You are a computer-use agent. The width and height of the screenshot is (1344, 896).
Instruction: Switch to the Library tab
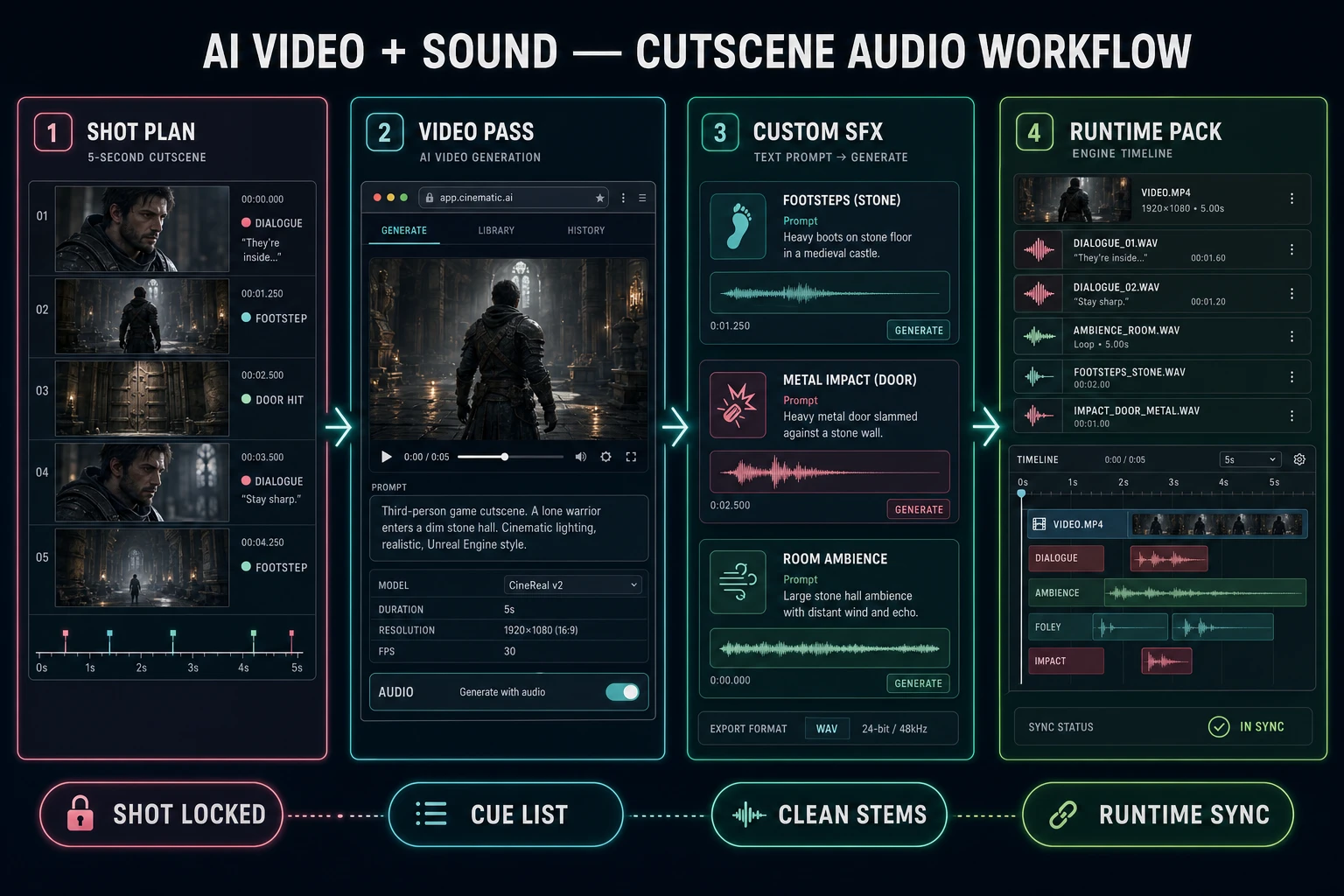coord(496,230)
